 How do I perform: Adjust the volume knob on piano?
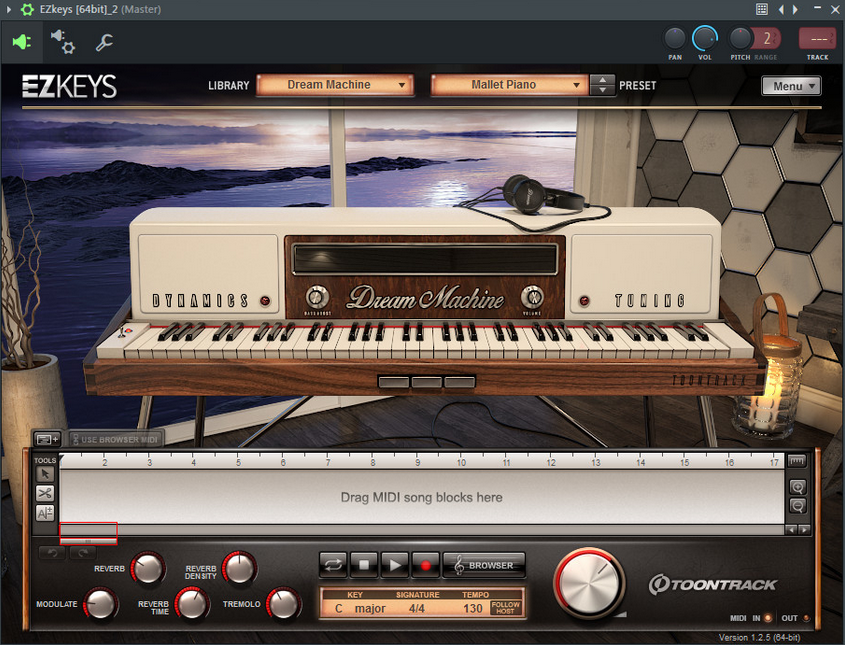pos(532,297)
